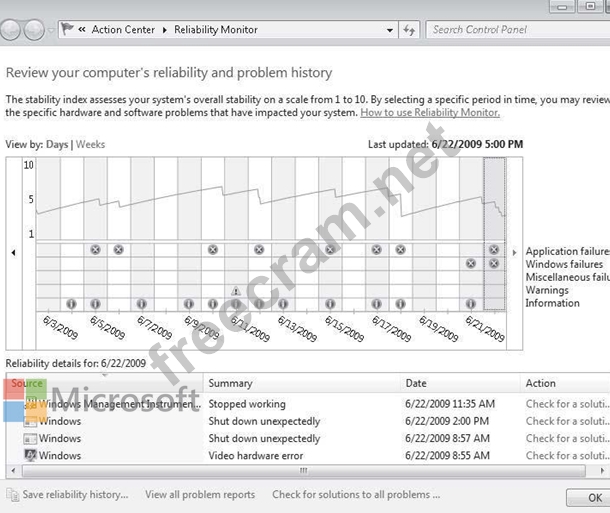Sort by the Action column header
This screenshot has height=513, width=610.
tap(565, 383)
